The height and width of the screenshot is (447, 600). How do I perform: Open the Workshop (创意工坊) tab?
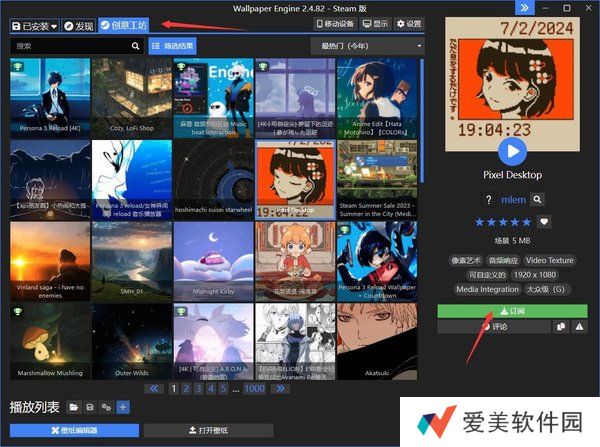[x=123, y=25]
